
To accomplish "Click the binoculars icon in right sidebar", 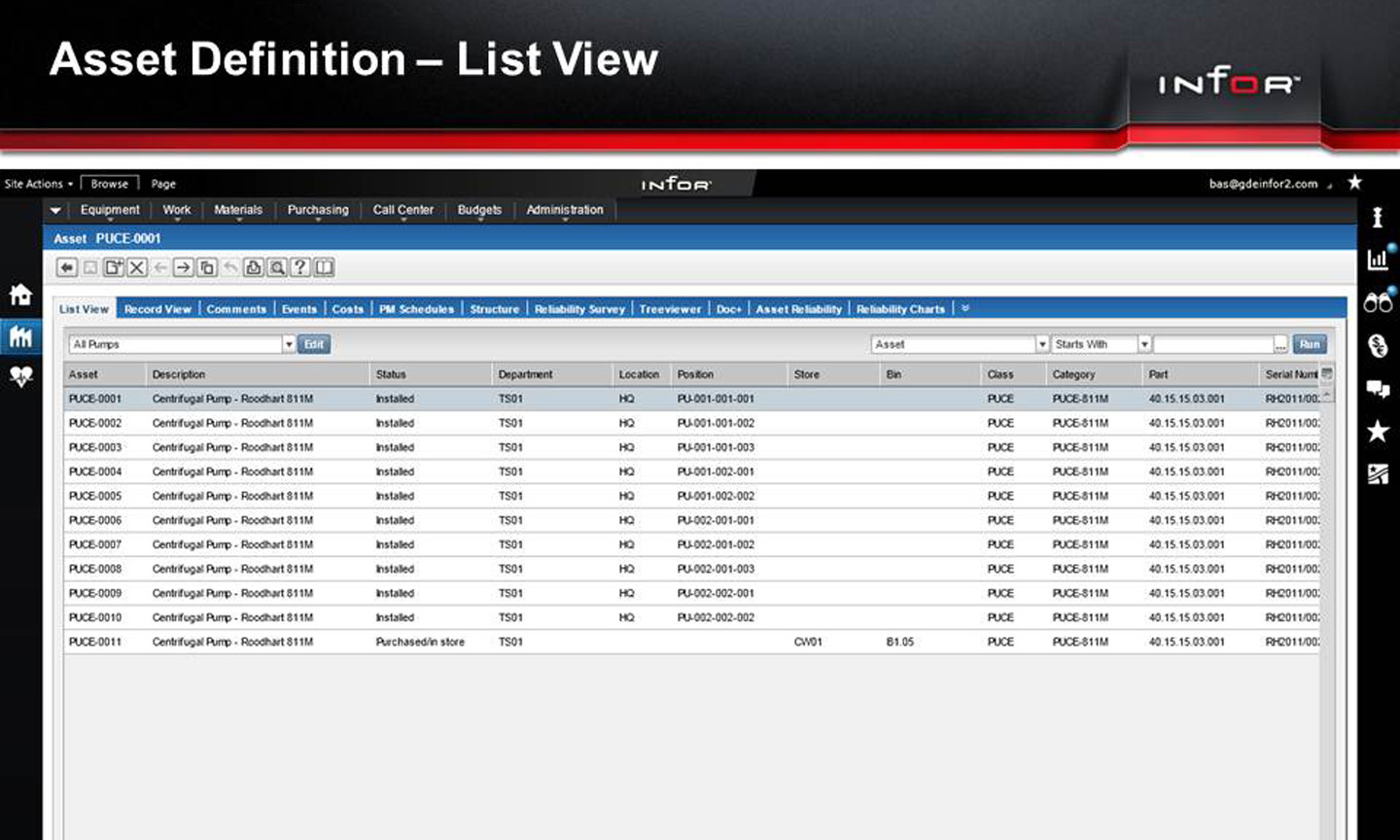I will (x=1378, y=302).
